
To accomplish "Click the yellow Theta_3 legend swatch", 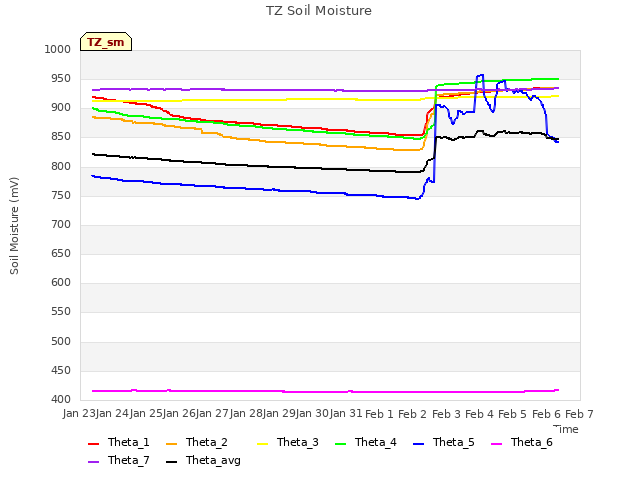I will pos(262,444).
